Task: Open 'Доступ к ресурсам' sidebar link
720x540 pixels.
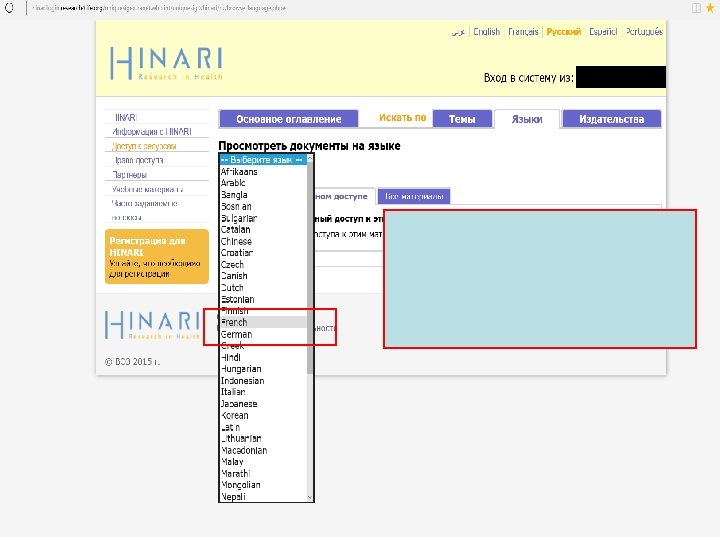Action: click(144, 146)
